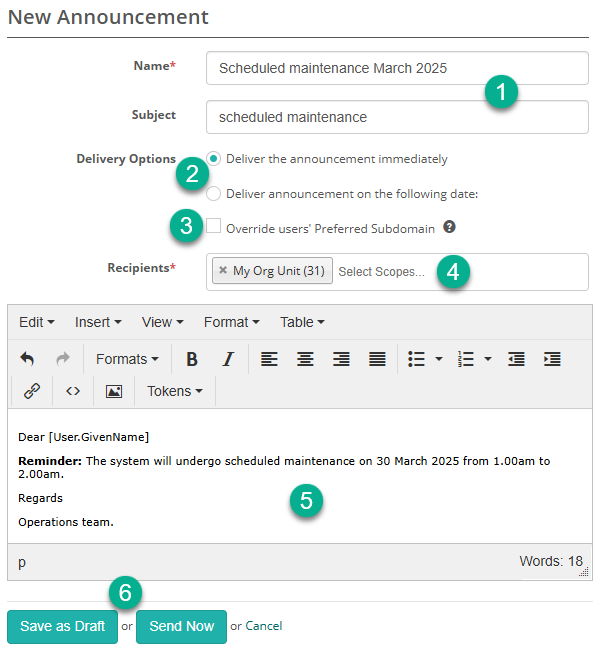Toggle Italic formatting in editor toolbar
Screen dimensions: 600x652
tap(227, 359)
